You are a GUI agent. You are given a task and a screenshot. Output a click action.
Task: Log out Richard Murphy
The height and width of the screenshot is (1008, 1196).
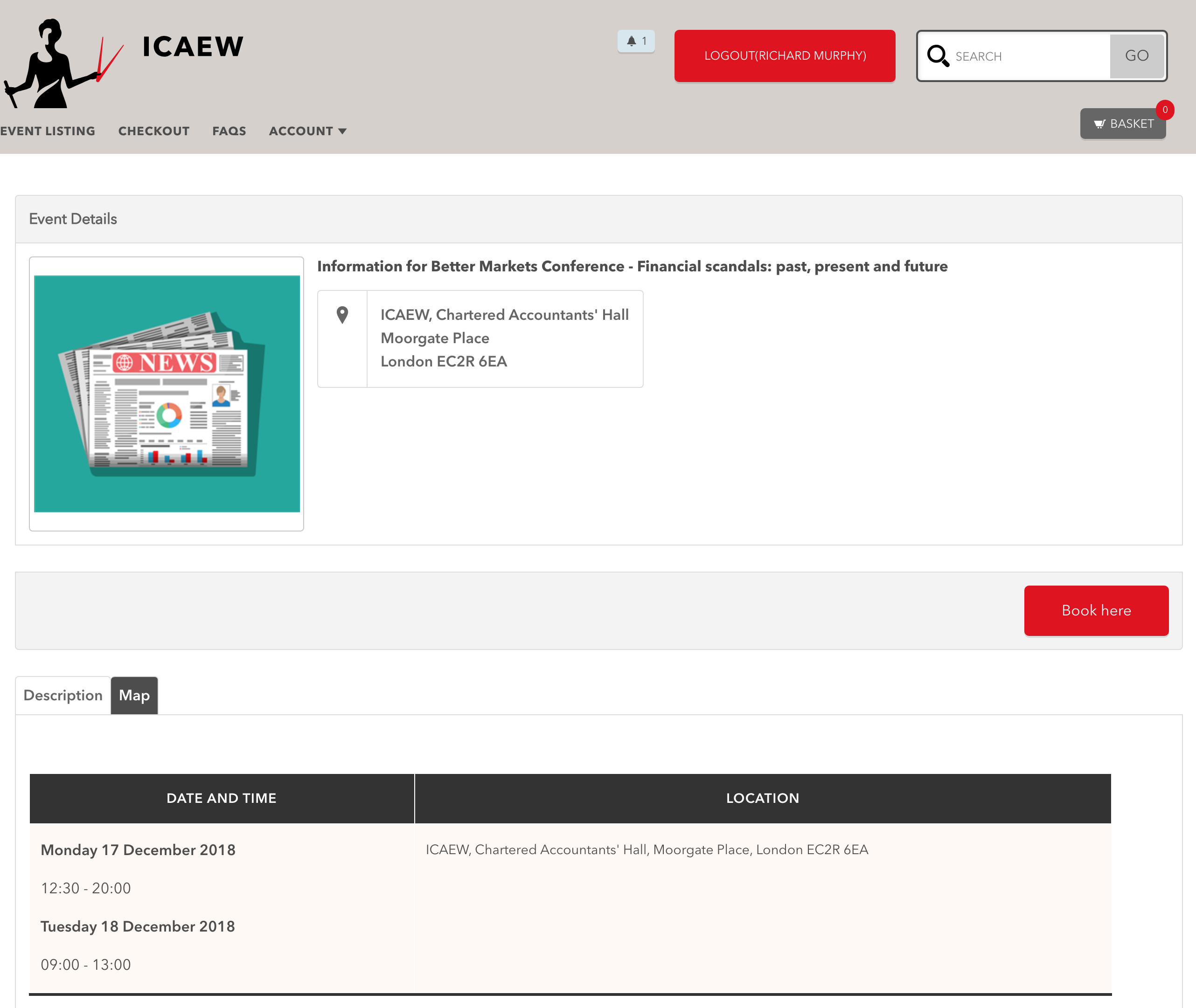785,56
